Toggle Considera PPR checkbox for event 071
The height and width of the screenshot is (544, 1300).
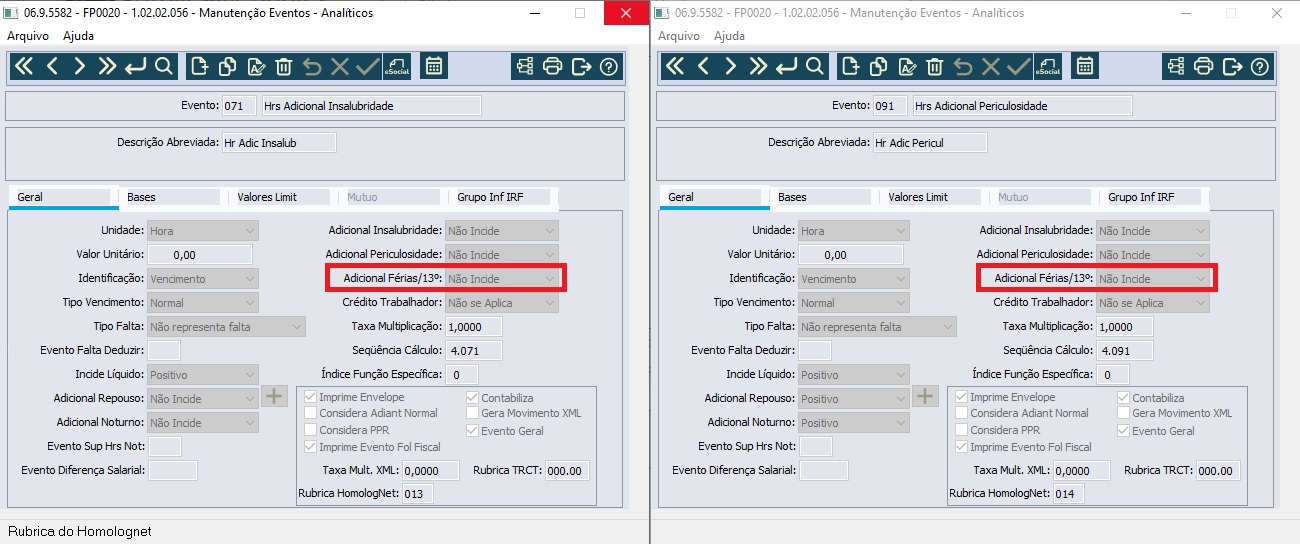point(311,430)
